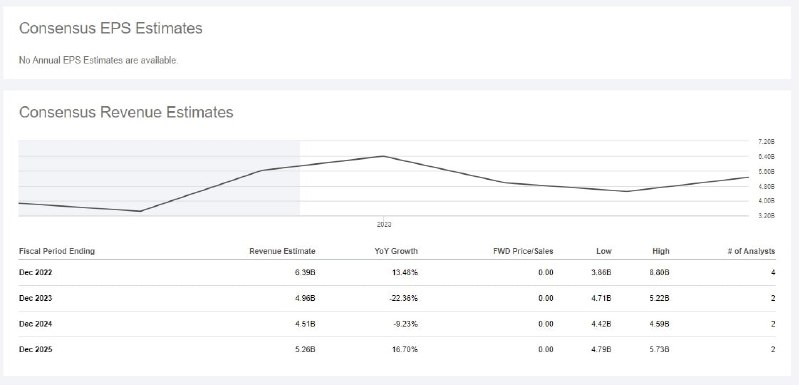Screen dimensions: 800x385
Task: Select the Dec 2024 fiscal period row
Action: point(397,324)
